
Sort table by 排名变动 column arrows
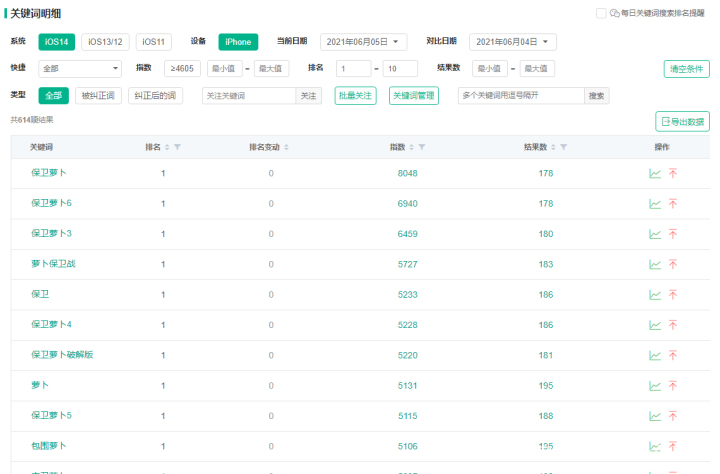tap(287, 147)
